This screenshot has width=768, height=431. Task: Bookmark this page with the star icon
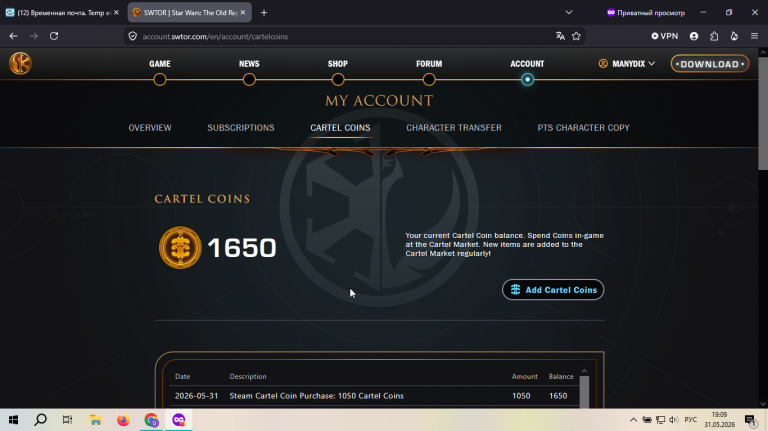tap(576, 36)
